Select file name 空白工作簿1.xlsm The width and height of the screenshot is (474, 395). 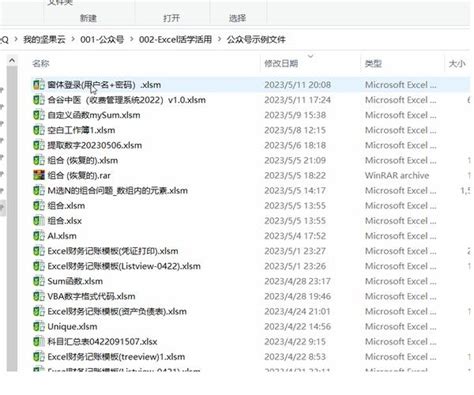click(81, 130)
